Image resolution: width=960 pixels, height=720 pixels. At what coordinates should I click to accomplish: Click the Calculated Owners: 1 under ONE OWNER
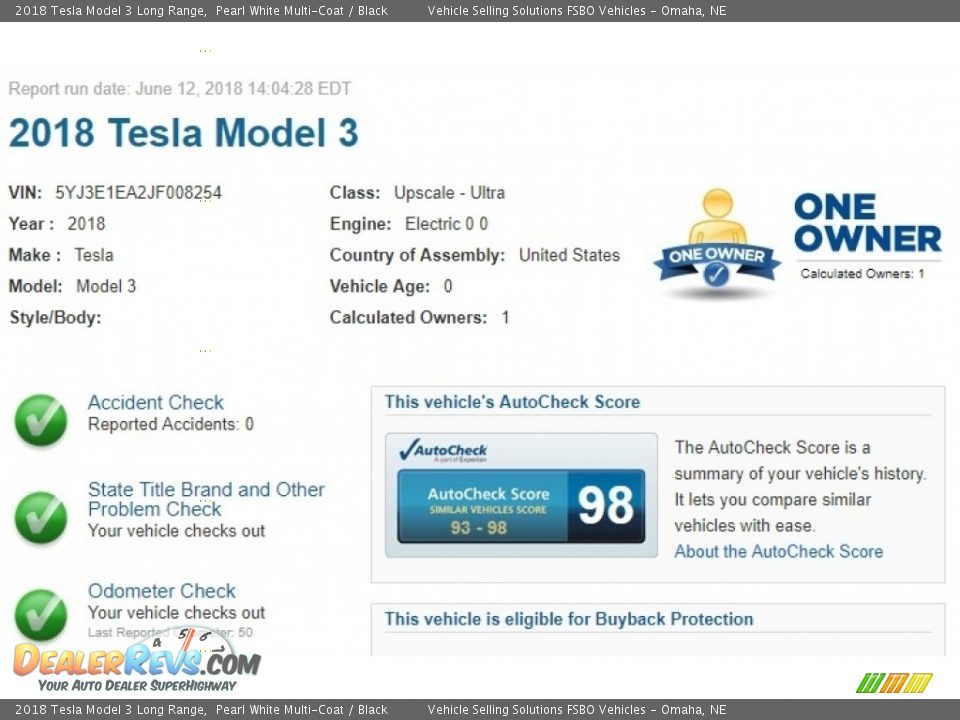tap(862, 274)
